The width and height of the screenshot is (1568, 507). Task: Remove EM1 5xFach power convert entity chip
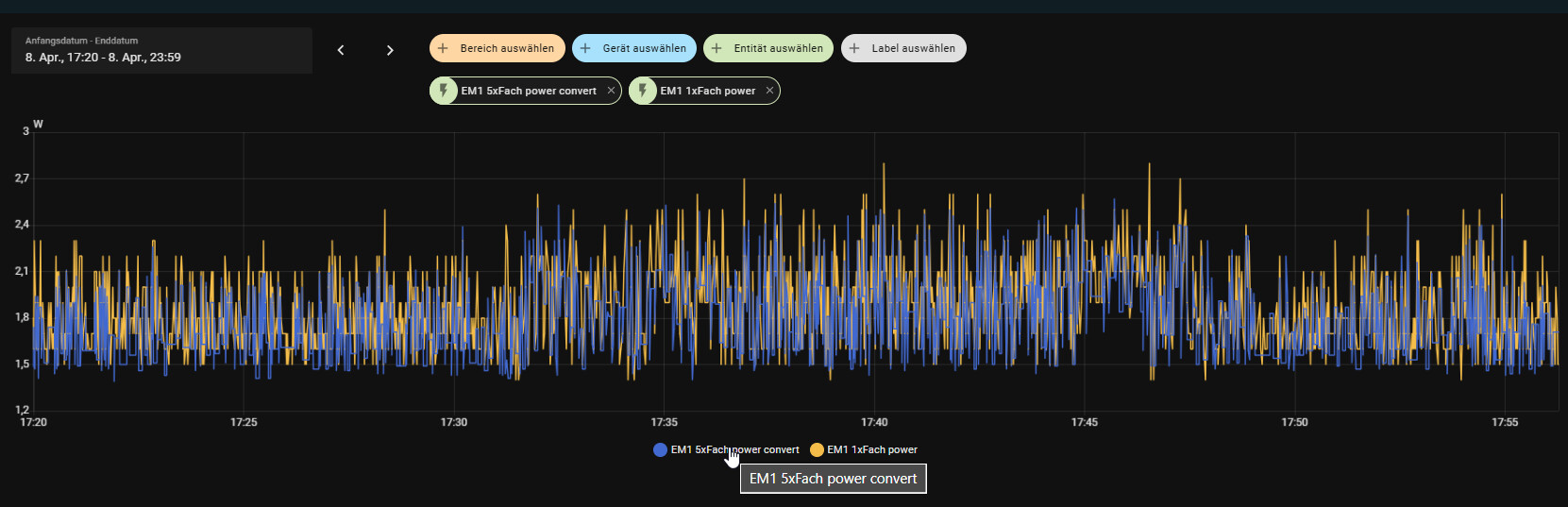[x=611, y=91]
